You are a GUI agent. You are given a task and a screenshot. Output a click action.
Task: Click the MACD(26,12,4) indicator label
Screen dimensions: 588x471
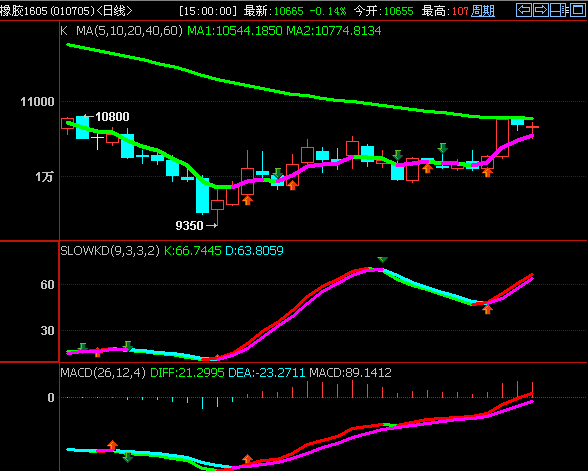103,372
